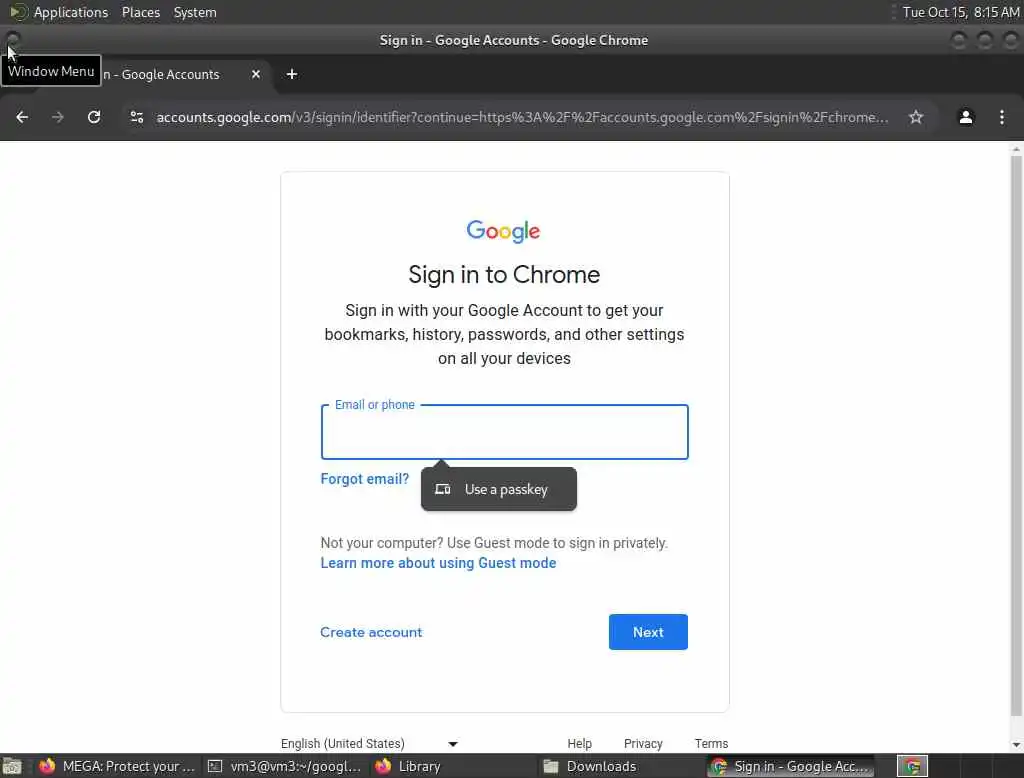Open the Privacy footer link
1024x778 pixels.
pyautogui.click(x=643, y=743)
